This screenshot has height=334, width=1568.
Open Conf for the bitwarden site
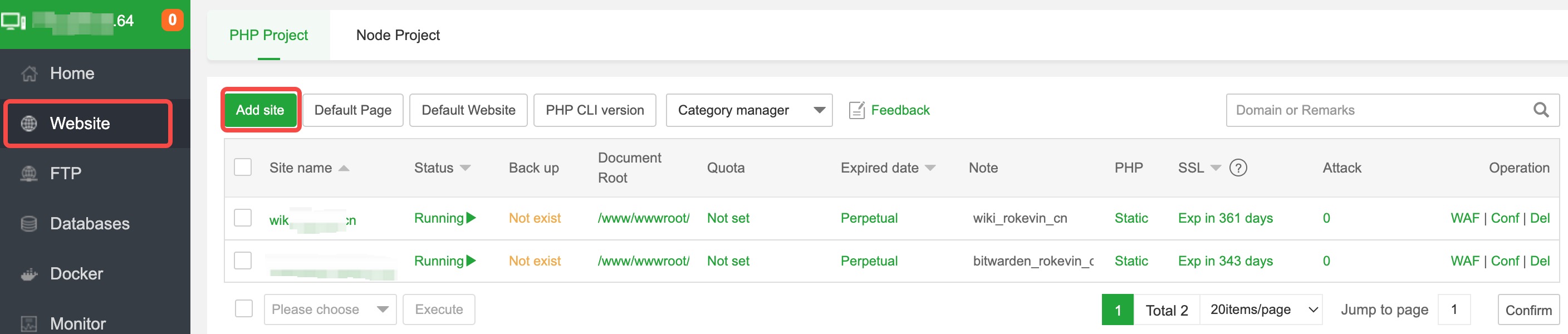point(1505,261)
